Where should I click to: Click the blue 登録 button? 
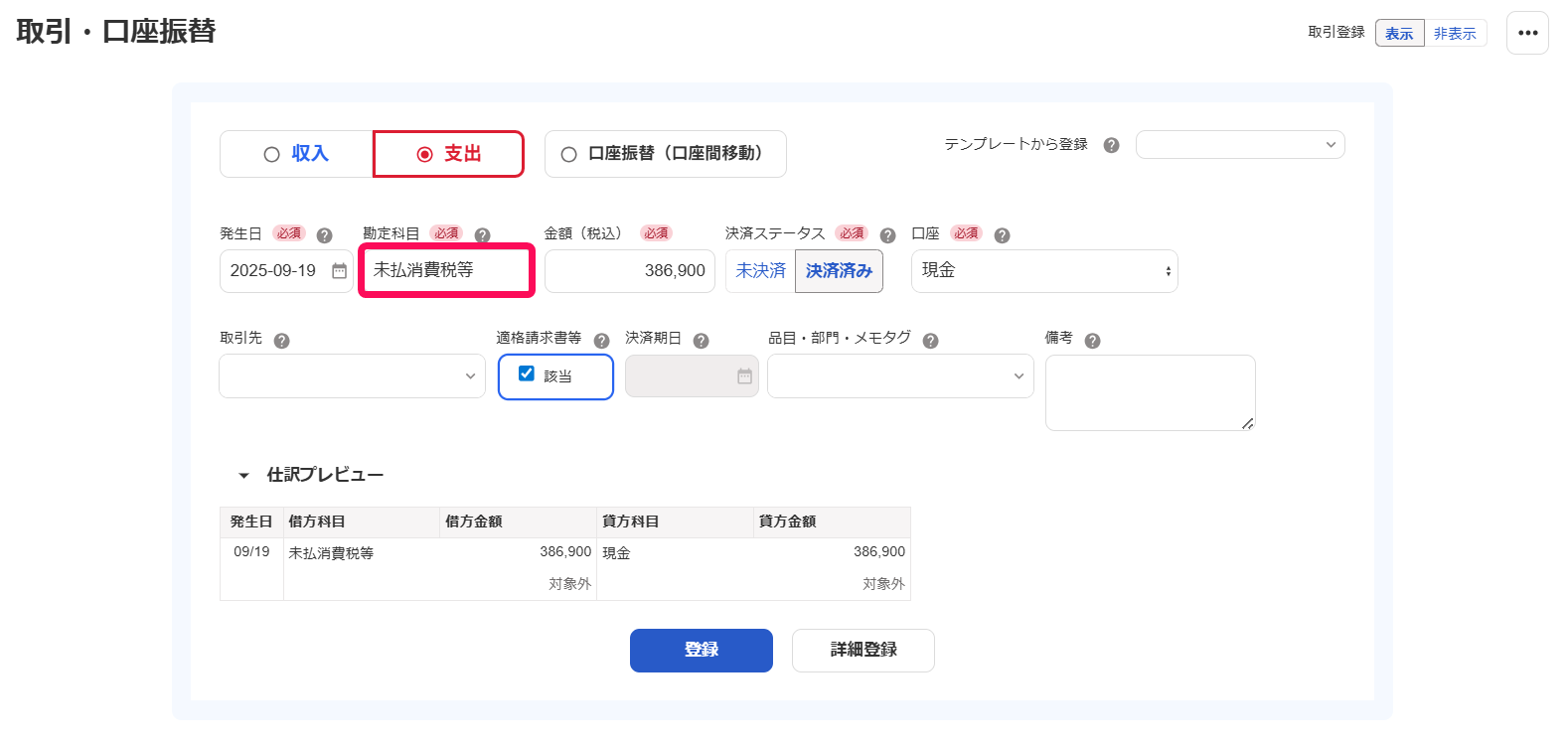click(702, 651)
